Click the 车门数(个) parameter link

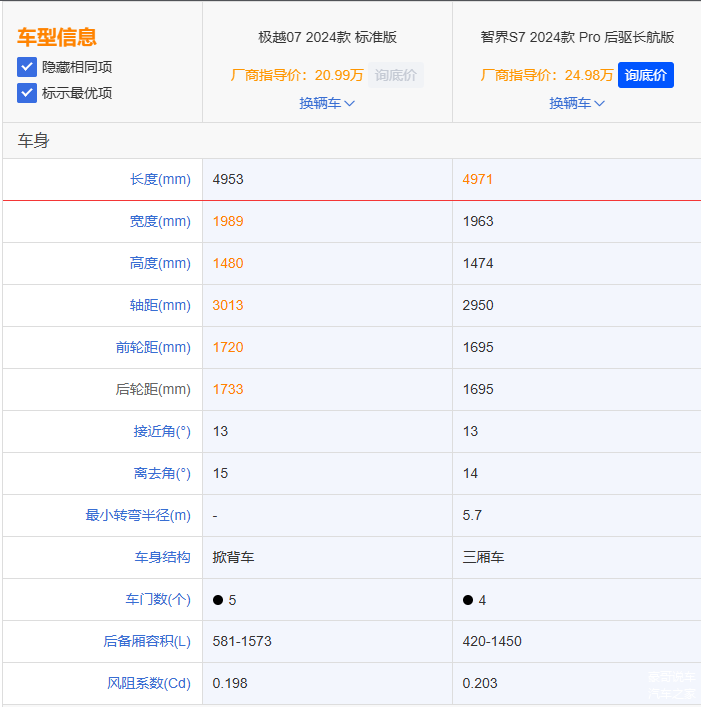pos(158,599)
